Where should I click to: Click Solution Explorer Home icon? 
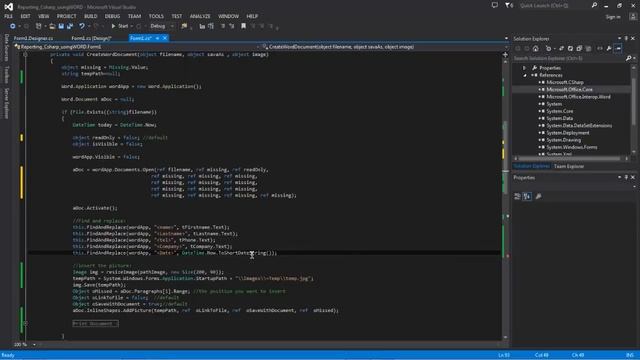point(536,49)
